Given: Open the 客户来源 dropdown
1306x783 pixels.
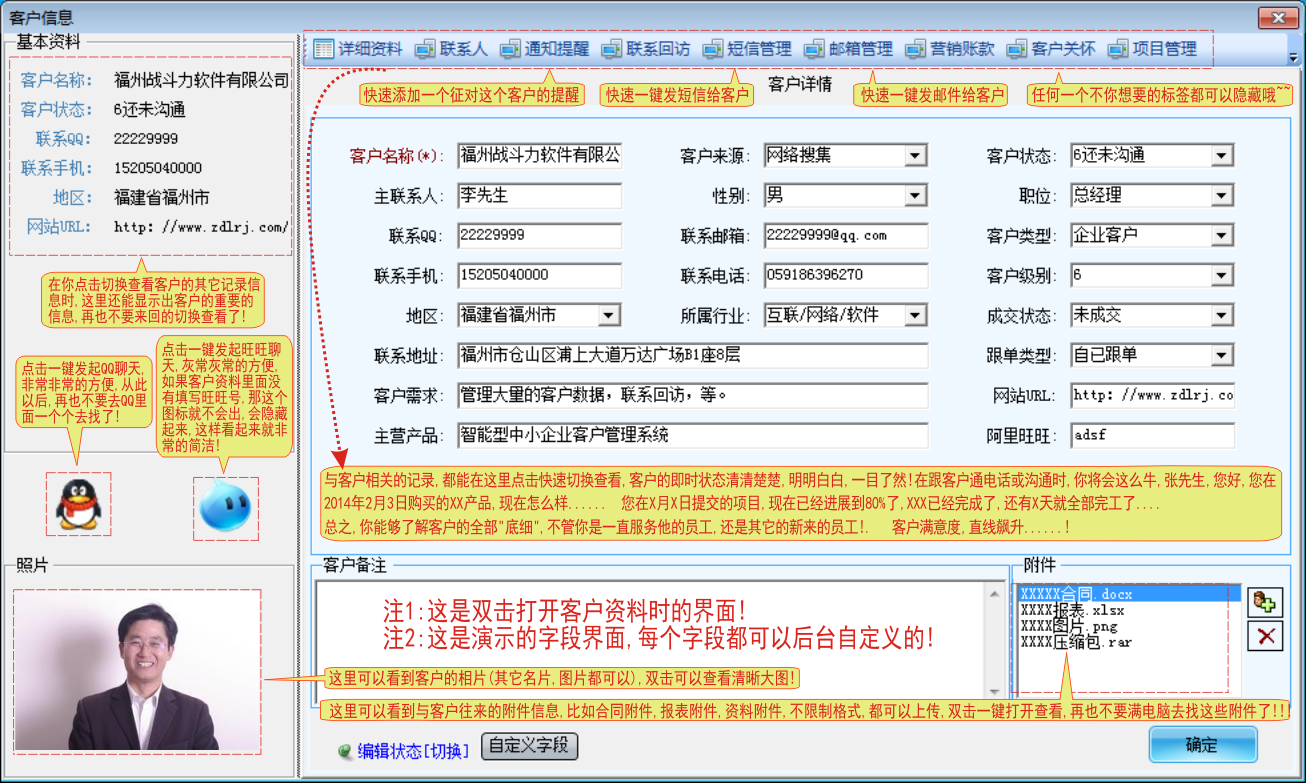Looking at the screenshot, I should tap(916, 156).
